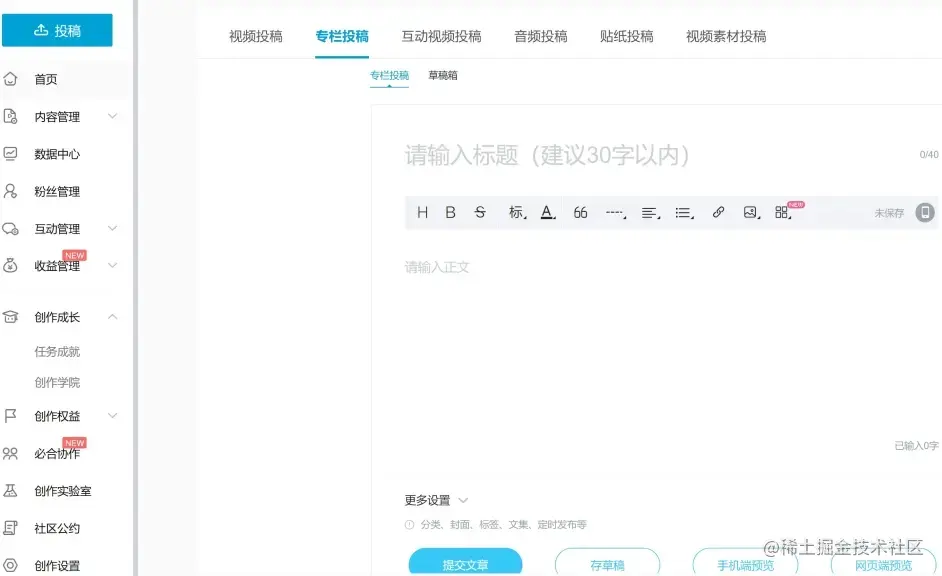Insert a blockquote using the 66 icon
The image size is (942, 576).
(580, 212)
